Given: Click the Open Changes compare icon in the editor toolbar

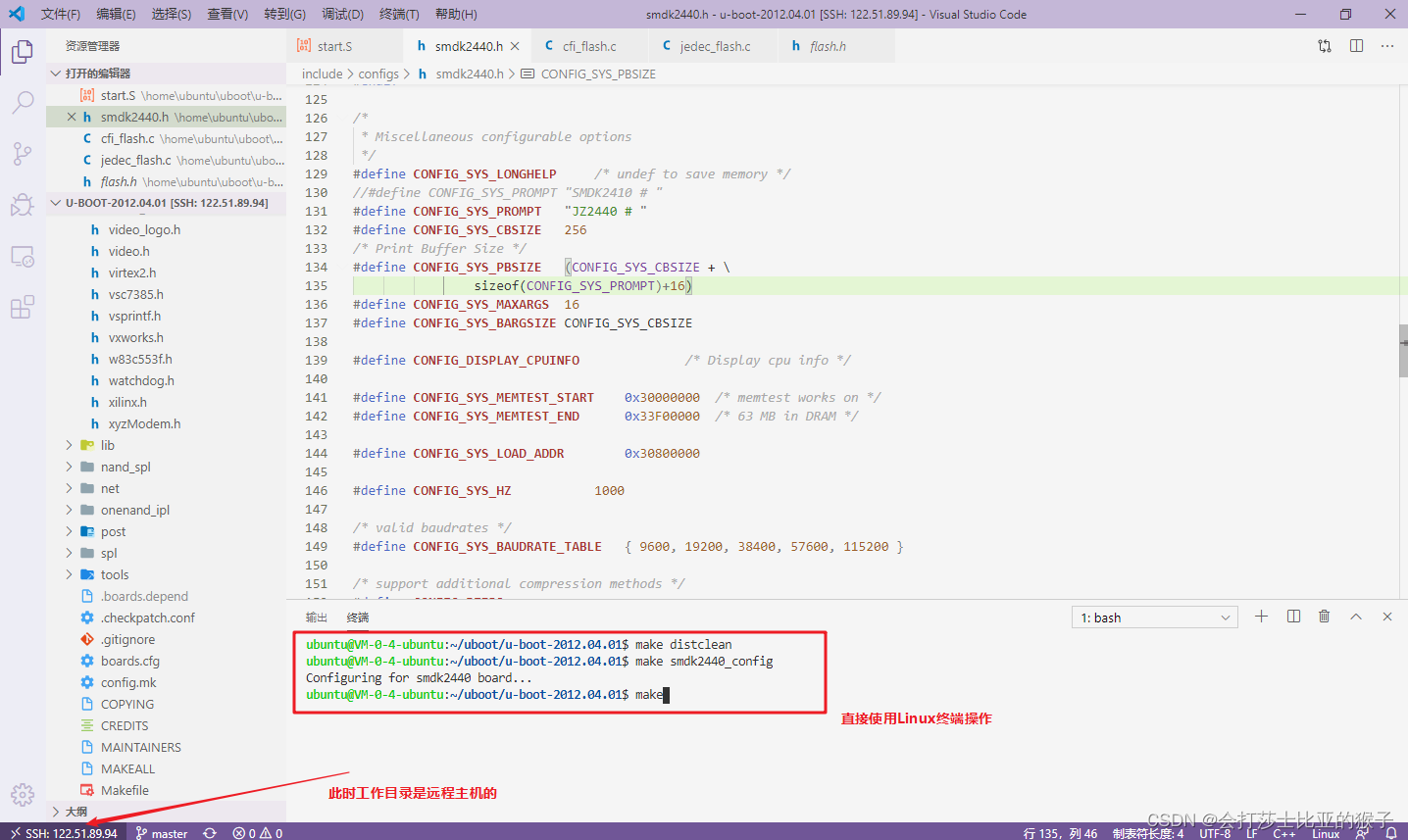Looking at the screenshot, I should point(1325,46).
